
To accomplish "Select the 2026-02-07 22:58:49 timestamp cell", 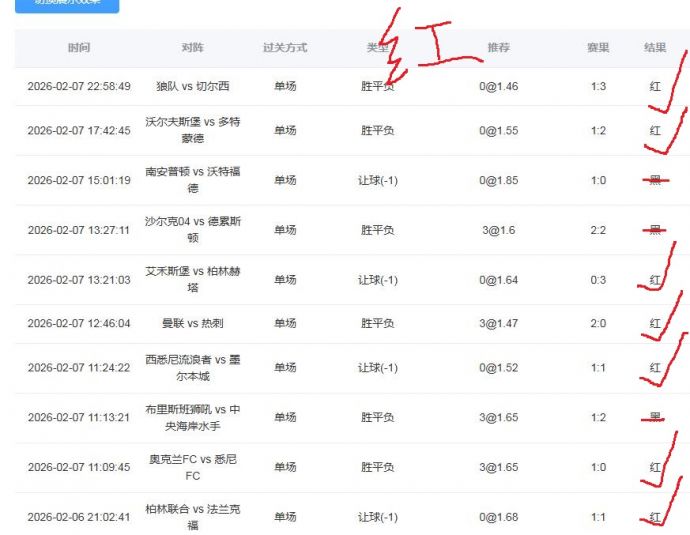I will pos(79,87).
